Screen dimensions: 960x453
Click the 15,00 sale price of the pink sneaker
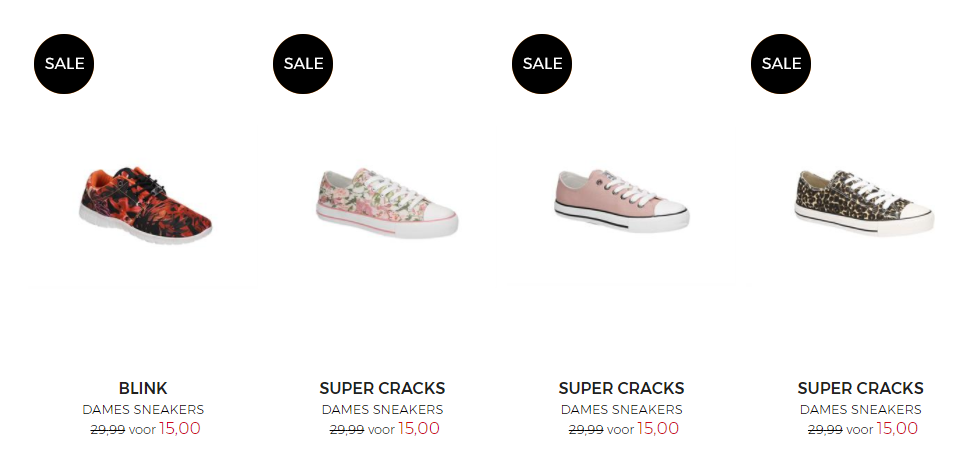pos(658,428)
